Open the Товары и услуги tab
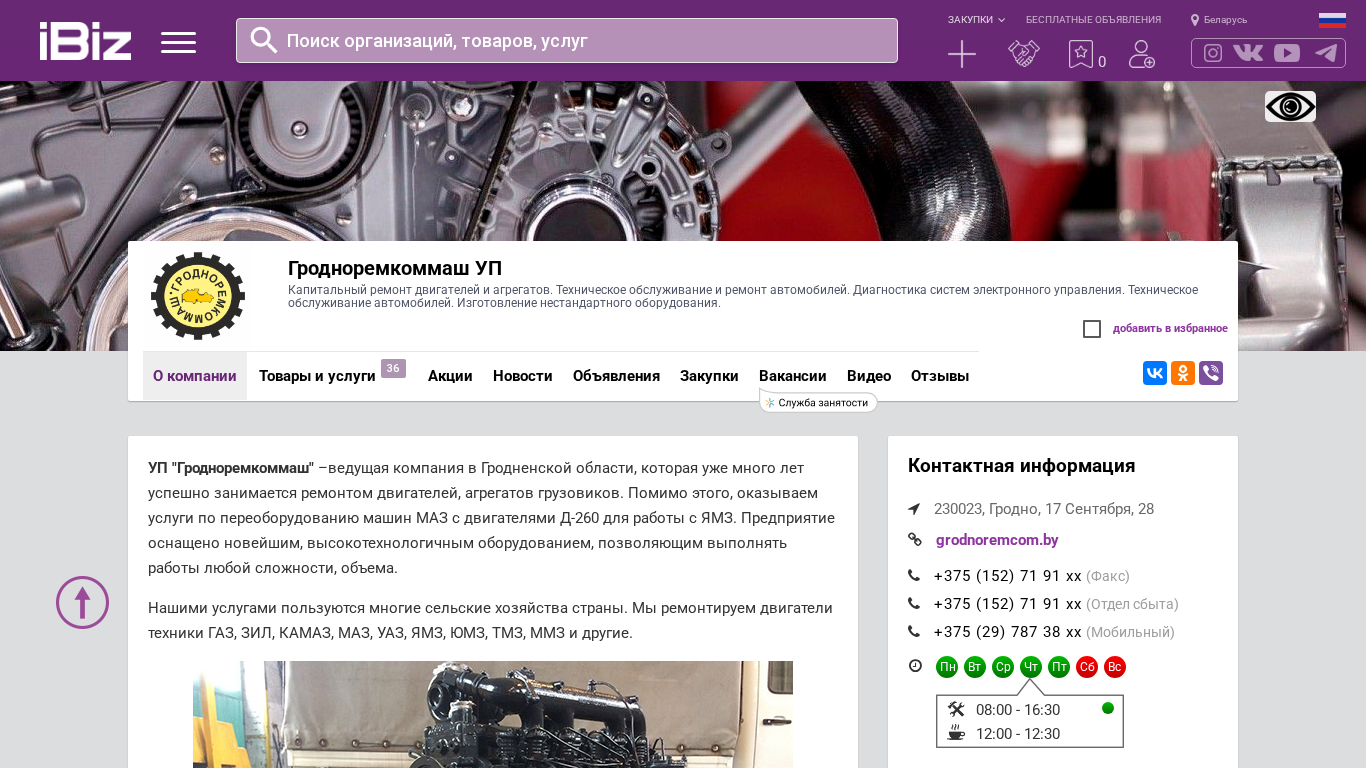Image resolution: width=1366 pixels, height=768 pixels. [317, 376]
